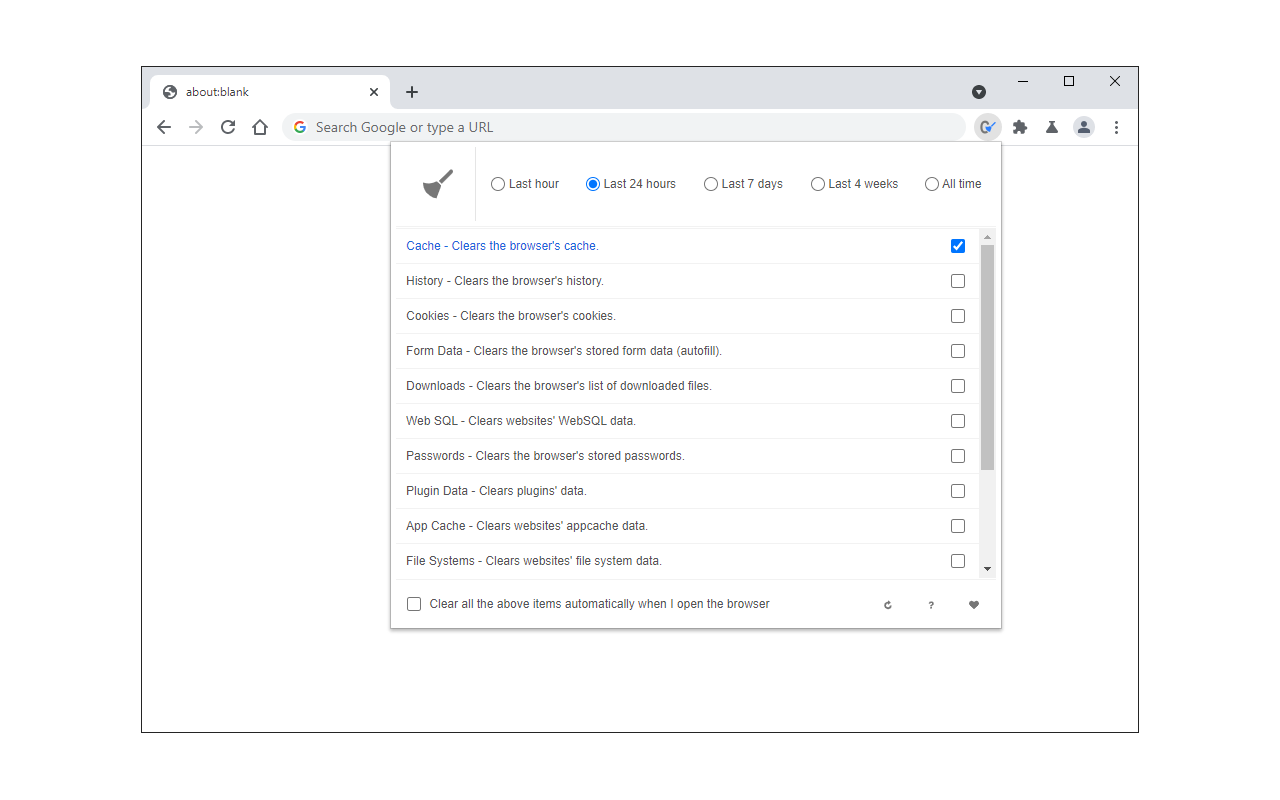Select the 'All time' radio button

click(x=930, y=184)
